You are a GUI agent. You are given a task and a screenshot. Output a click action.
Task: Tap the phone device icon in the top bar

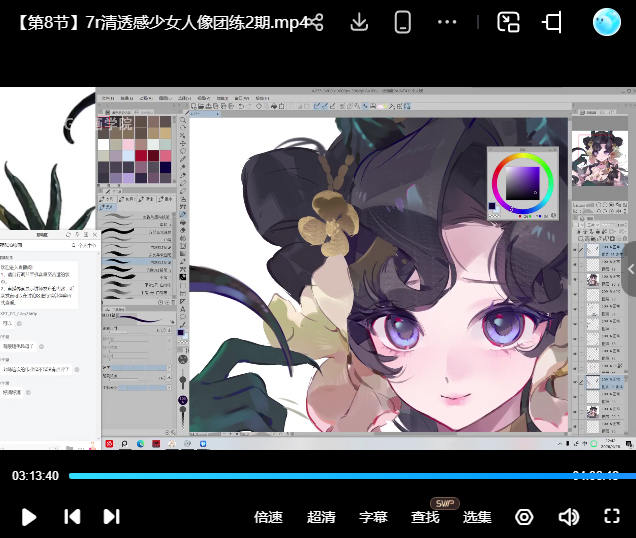402,22
